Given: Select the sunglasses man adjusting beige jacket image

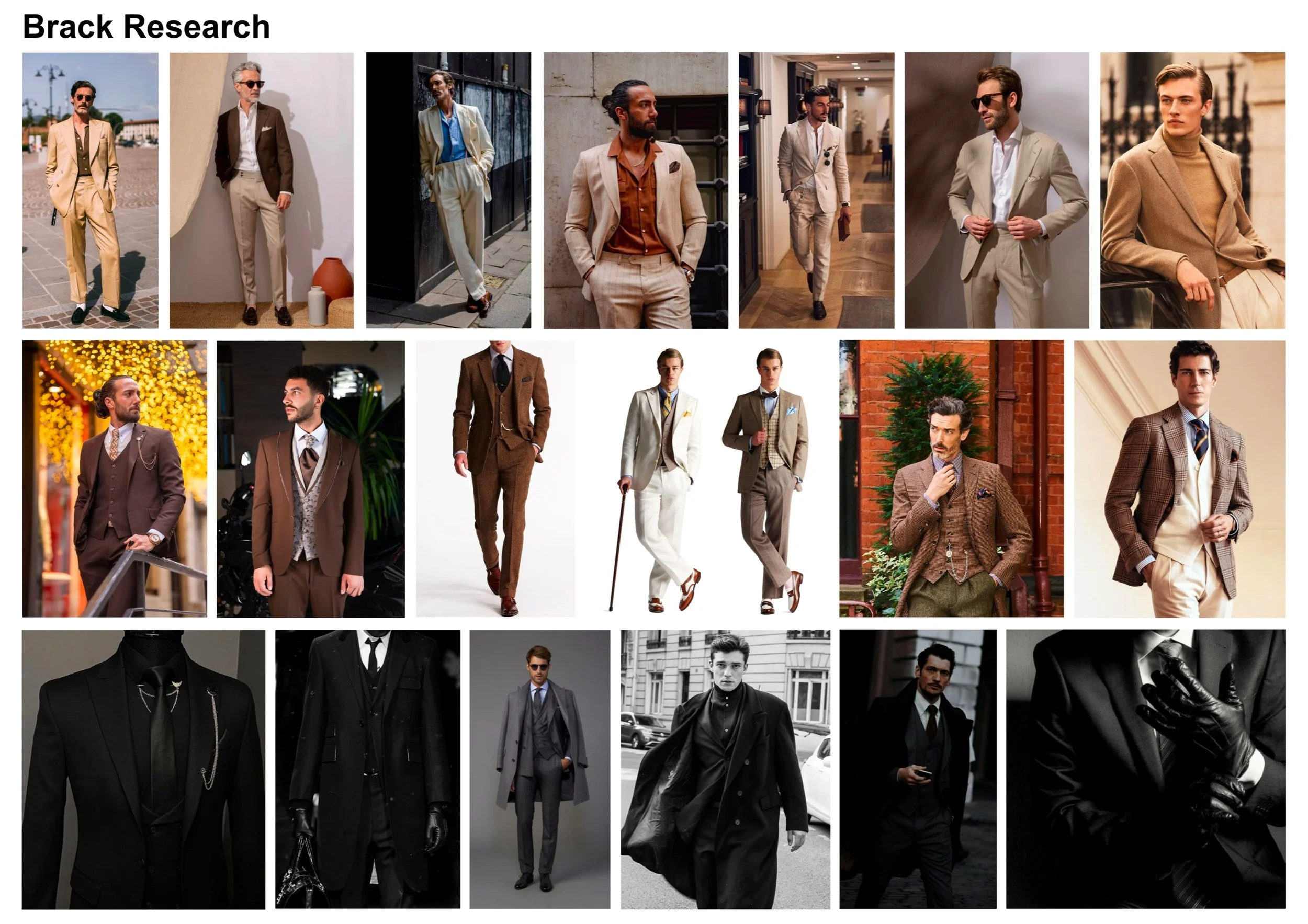Looking at the screenshot, I should [996, 190].
